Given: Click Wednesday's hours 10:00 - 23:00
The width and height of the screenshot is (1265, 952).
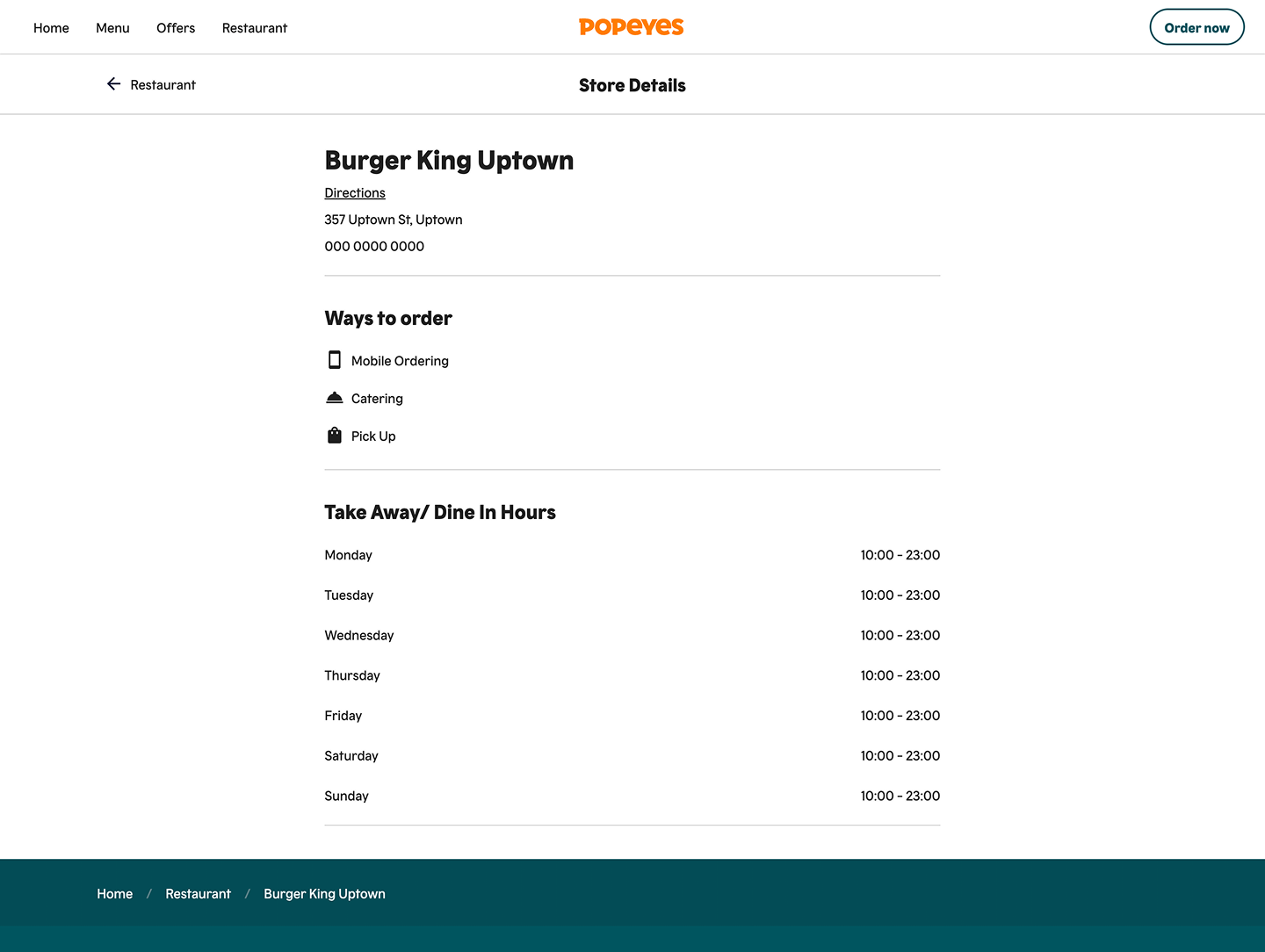Looking at the screenshot, I should click(x=900, y=636).
